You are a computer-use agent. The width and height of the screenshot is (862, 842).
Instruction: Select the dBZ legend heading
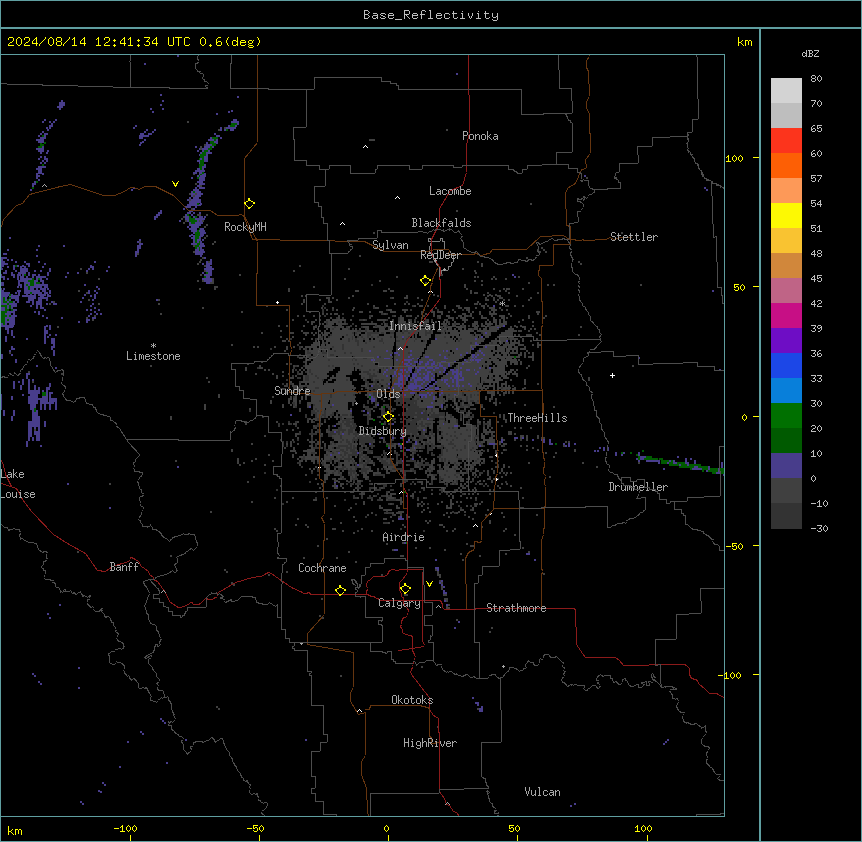810,53
